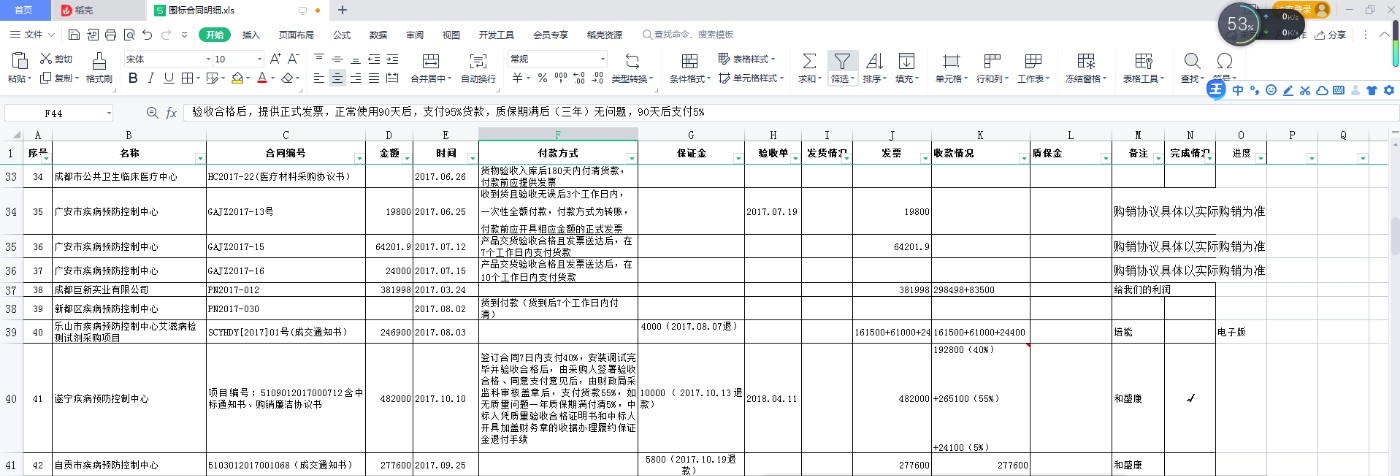Click the AutoSum (求和) sigma icon
1400x476 pixels.
809,61
